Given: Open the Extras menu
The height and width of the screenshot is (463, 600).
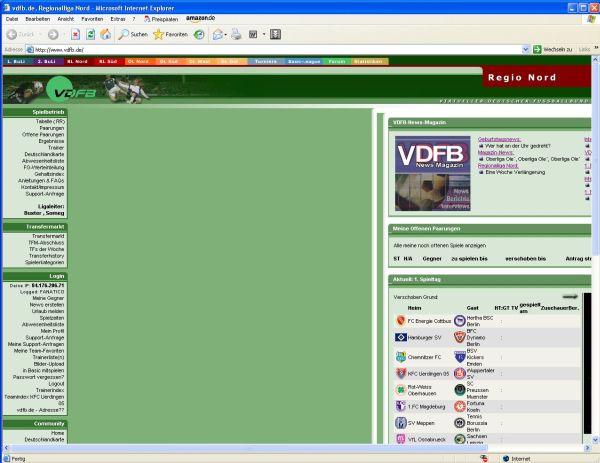Looking at the screenshot, I should point(117,18).
